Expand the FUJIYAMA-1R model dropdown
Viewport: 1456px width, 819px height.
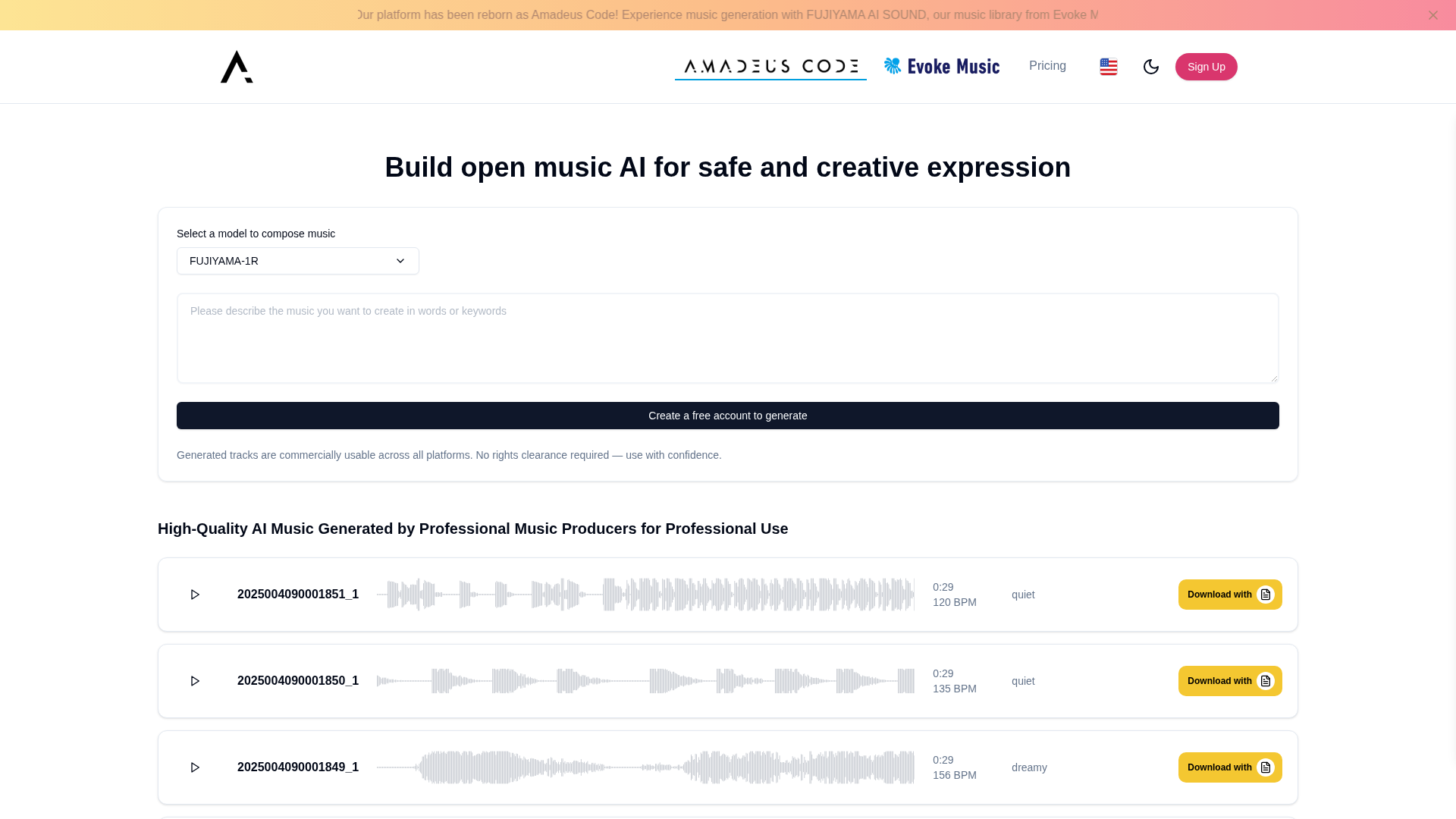pos(297,261)
